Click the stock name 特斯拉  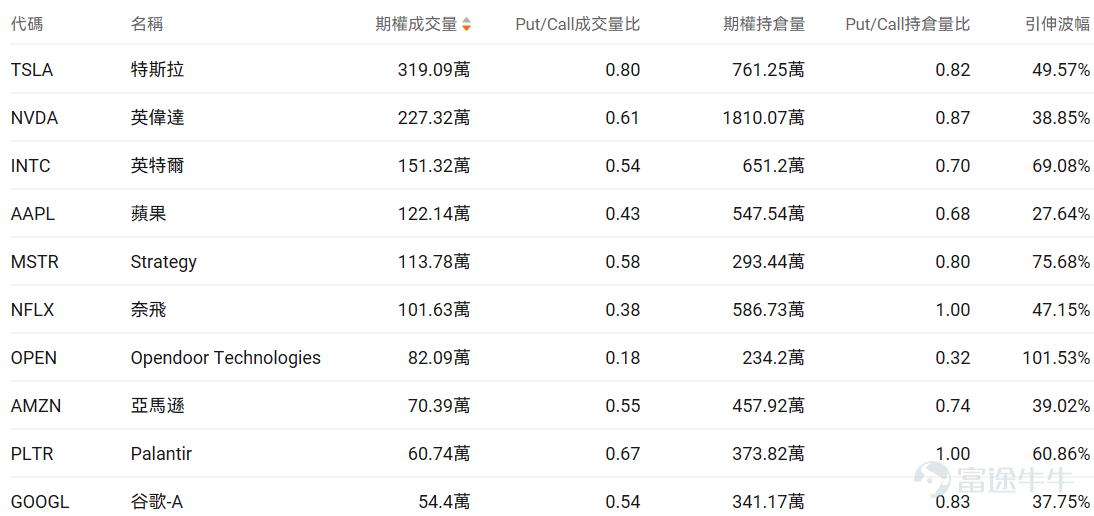(x=158, y=70)
